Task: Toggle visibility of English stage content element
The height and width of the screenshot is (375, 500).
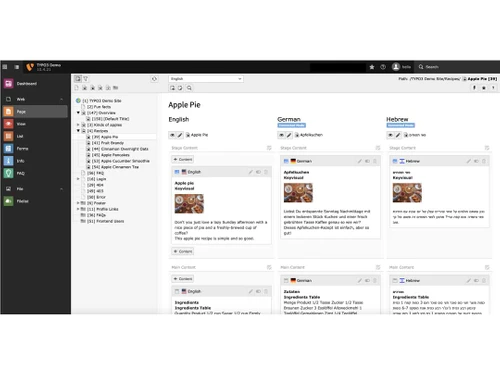Action: click(x=258, y=172)
